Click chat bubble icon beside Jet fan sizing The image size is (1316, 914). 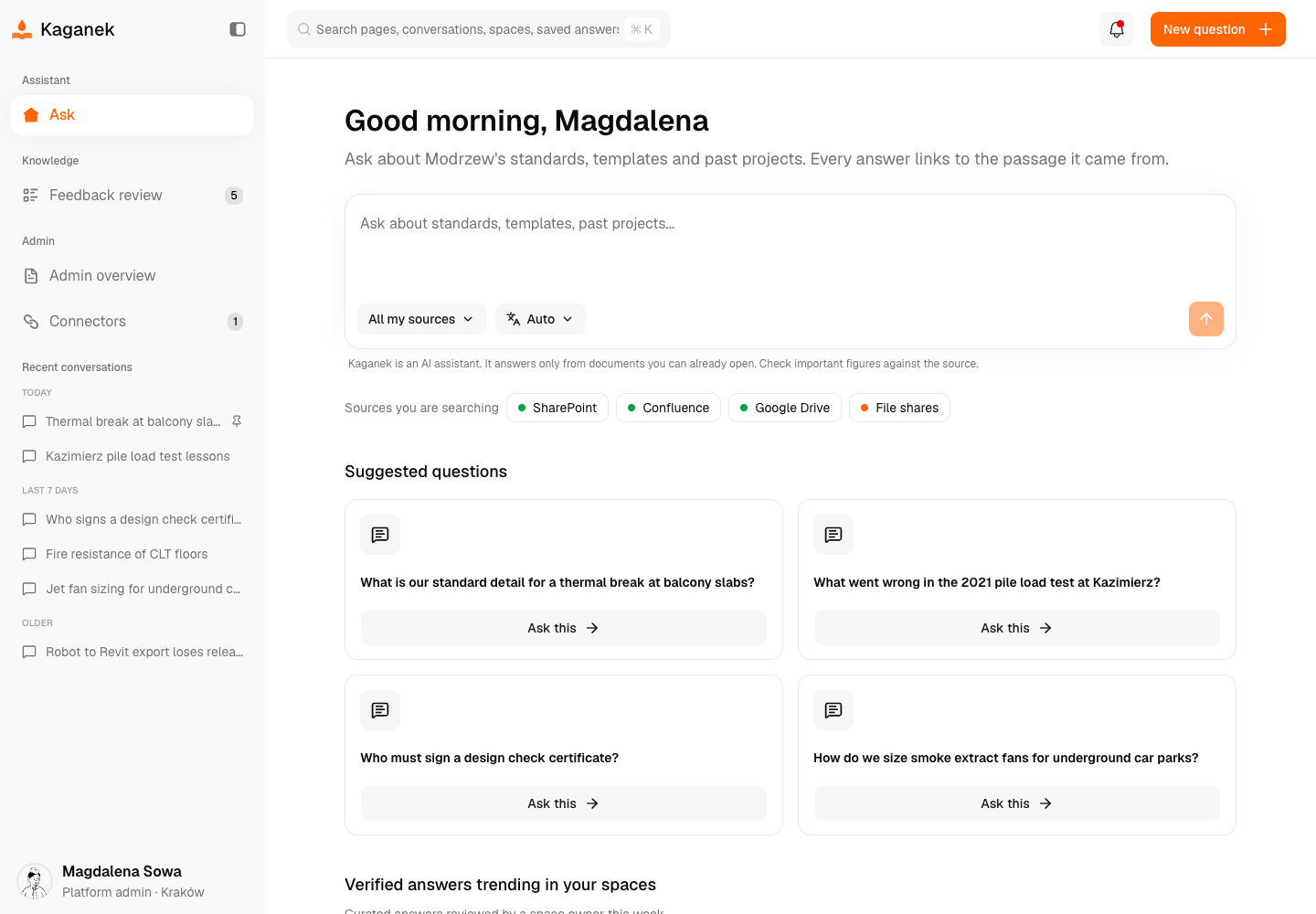point(29,589)
